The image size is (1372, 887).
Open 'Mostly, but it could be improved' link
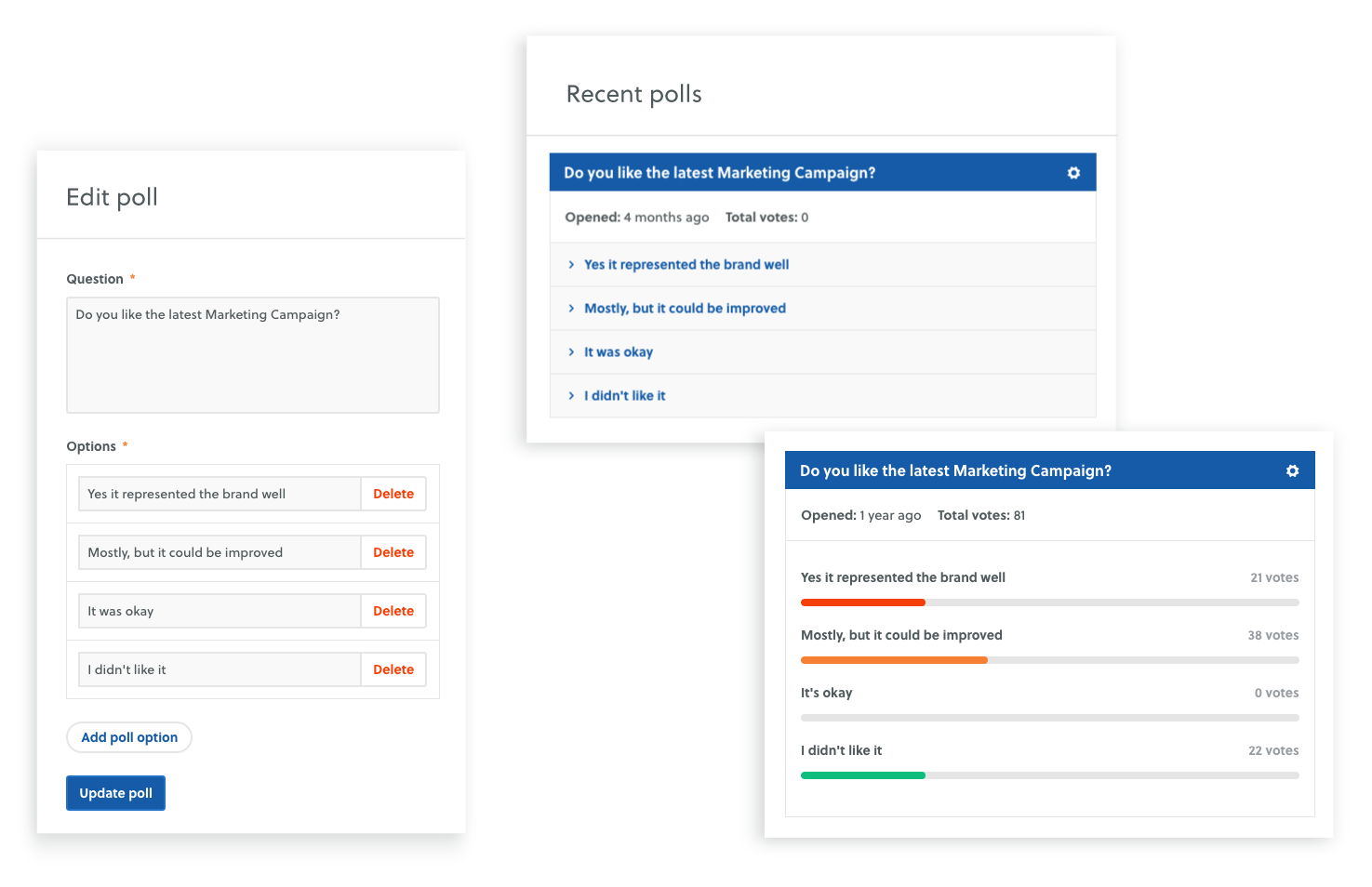pos(685,309)
